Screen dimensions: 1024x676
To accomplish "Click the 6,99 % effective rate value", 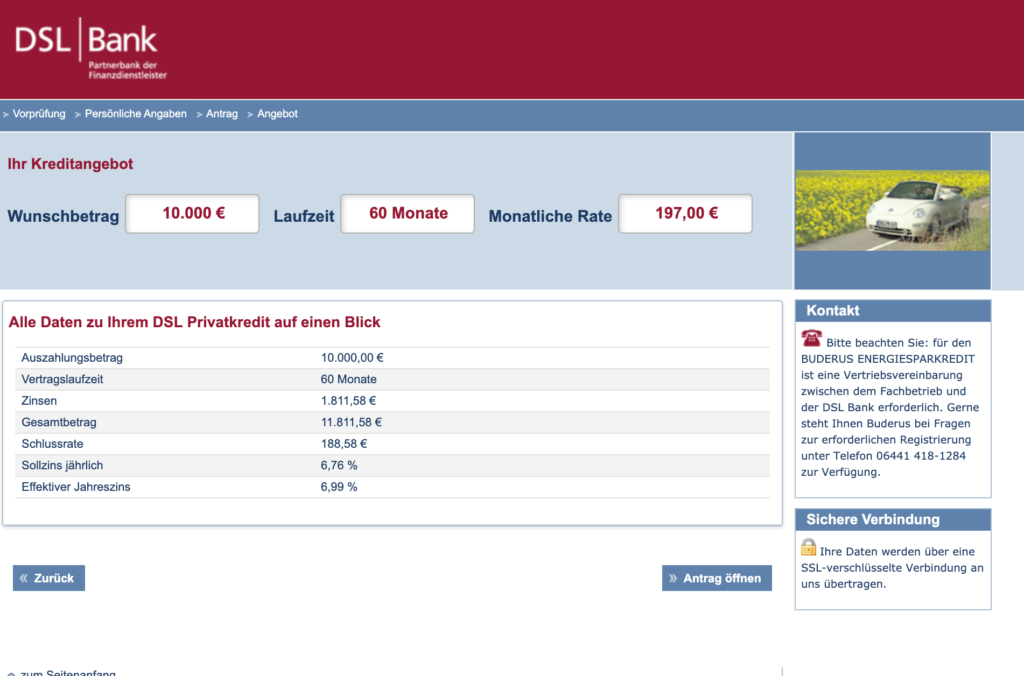I will 339,487.
